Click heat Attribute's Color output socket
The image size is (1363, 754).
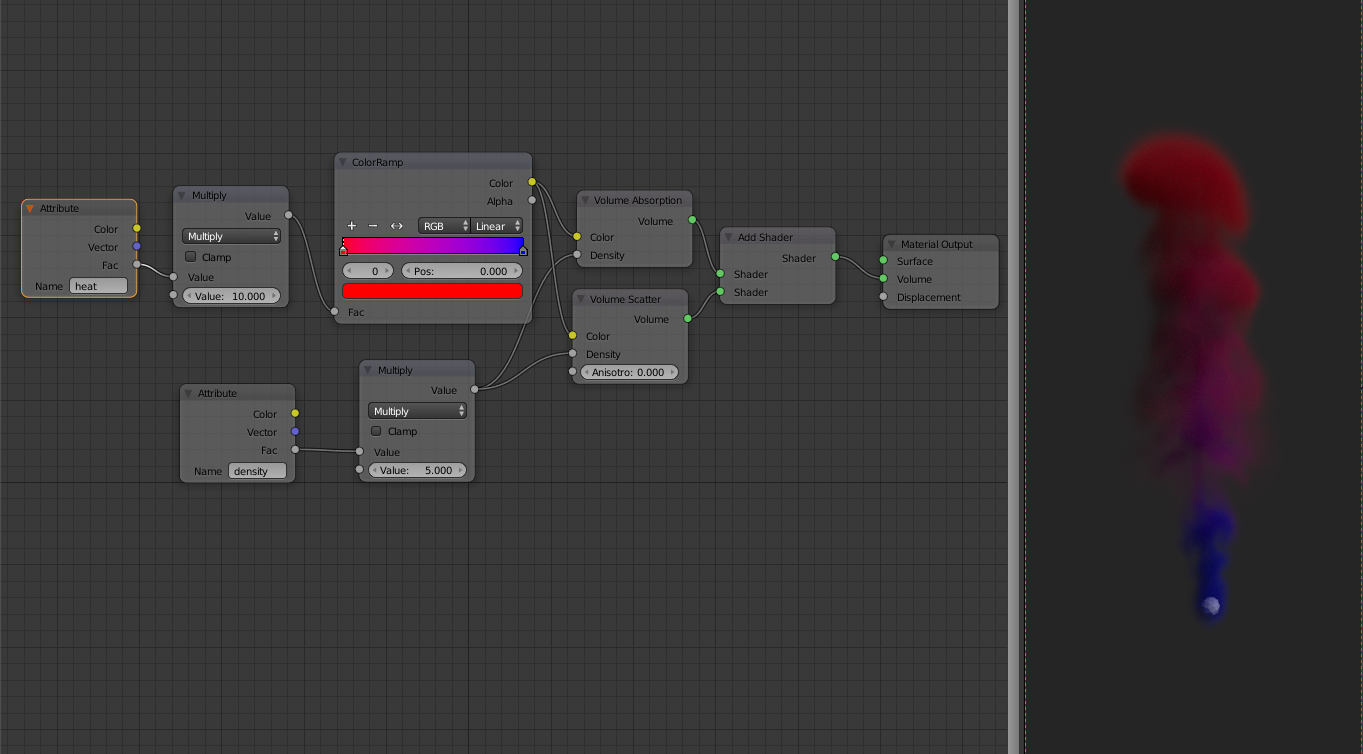tap(137, 229)
